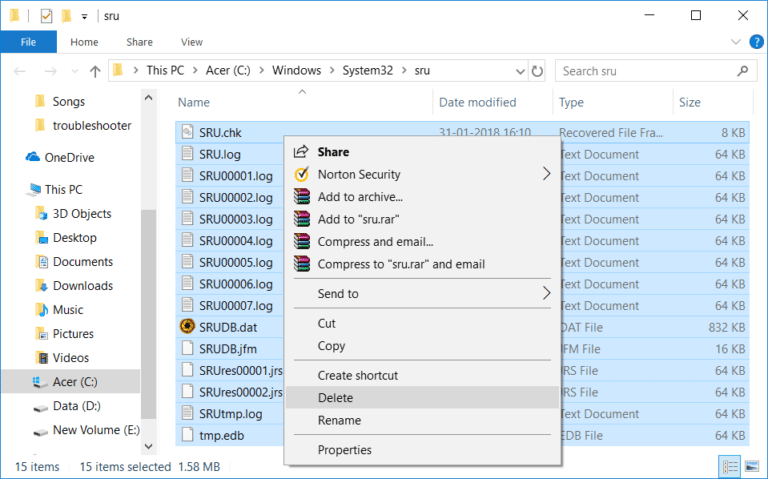Click the OneDrive cloud icon in sidebar
Image resolution: width=768 pixels, height=479 pixels.
(x=33, y=157)
